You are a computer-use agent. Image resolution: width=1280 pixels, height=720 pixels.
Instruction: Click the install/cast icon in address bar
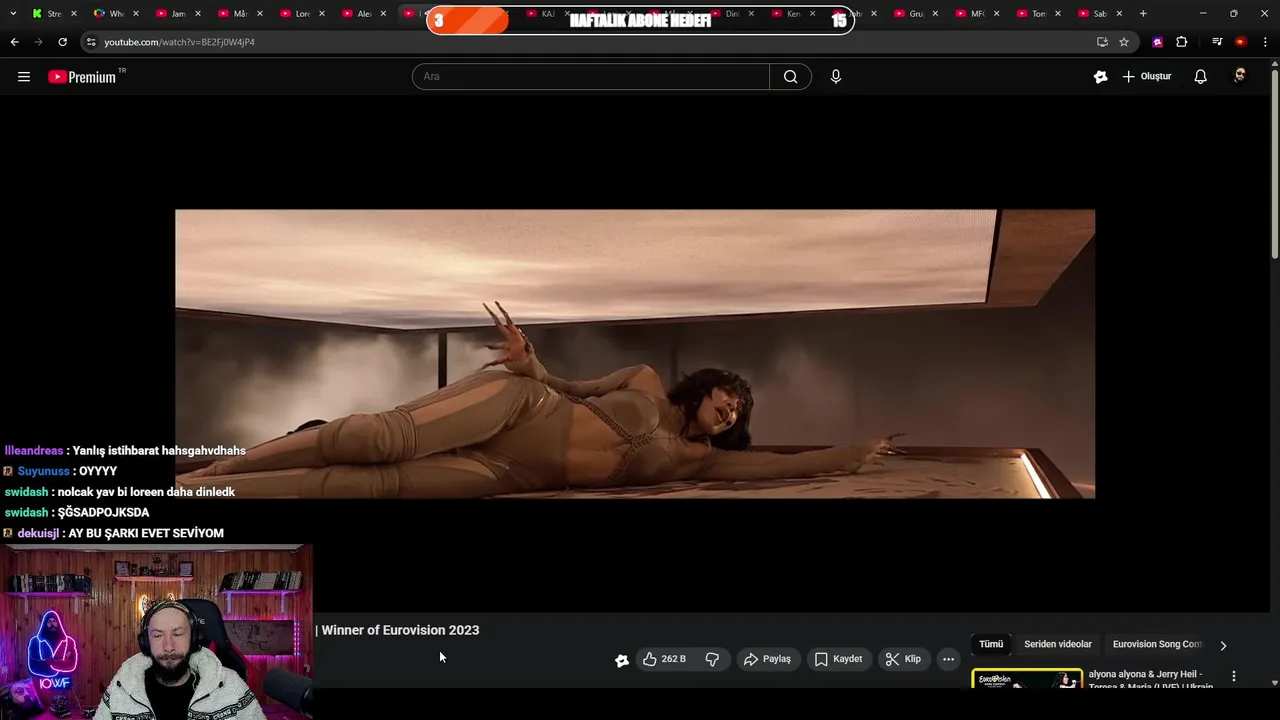(x=1102, y=42)
